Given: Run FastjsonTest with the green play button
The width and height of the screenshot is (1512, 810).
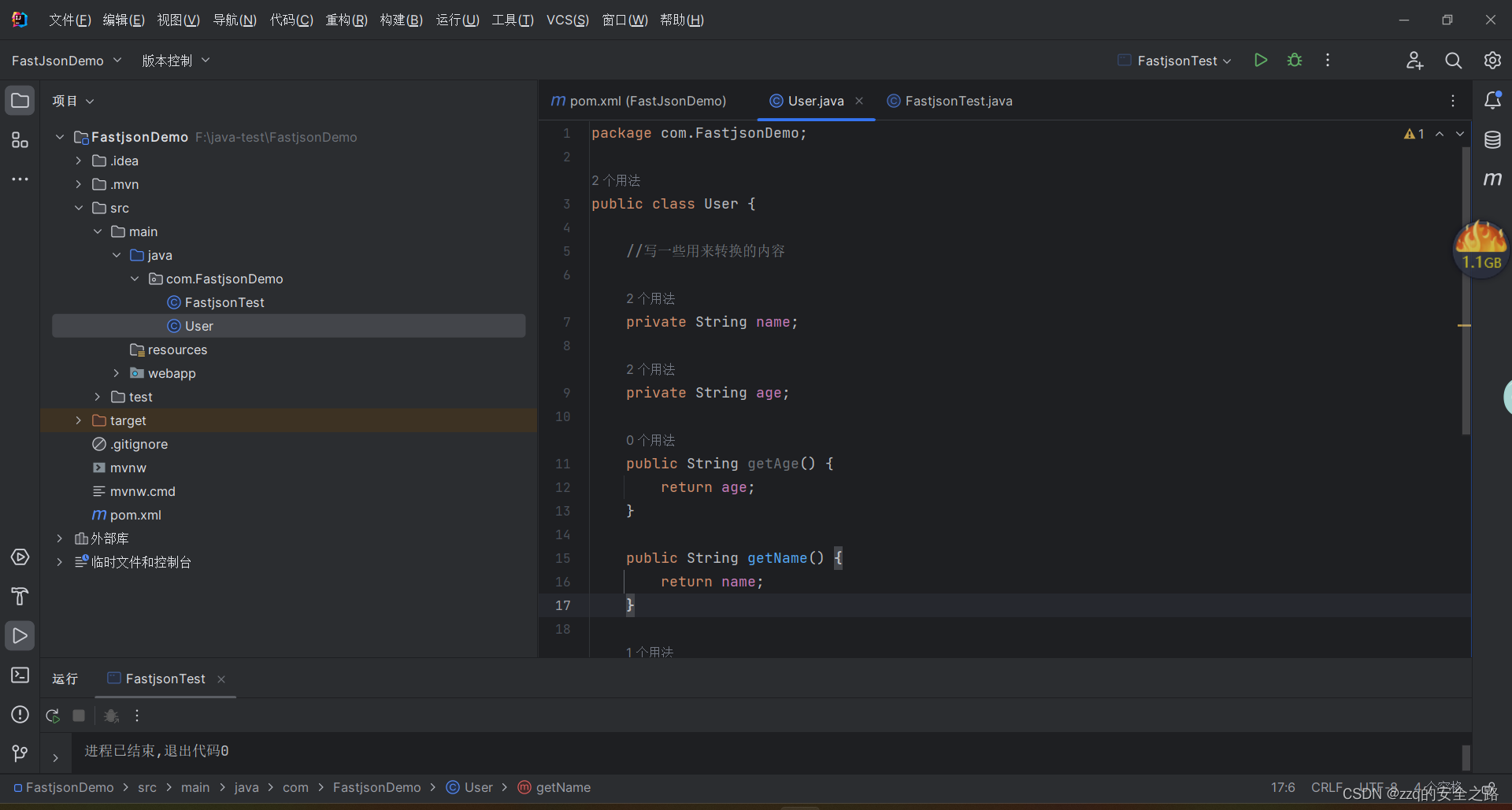Looking at the screenshot, I should (1261, 61).
